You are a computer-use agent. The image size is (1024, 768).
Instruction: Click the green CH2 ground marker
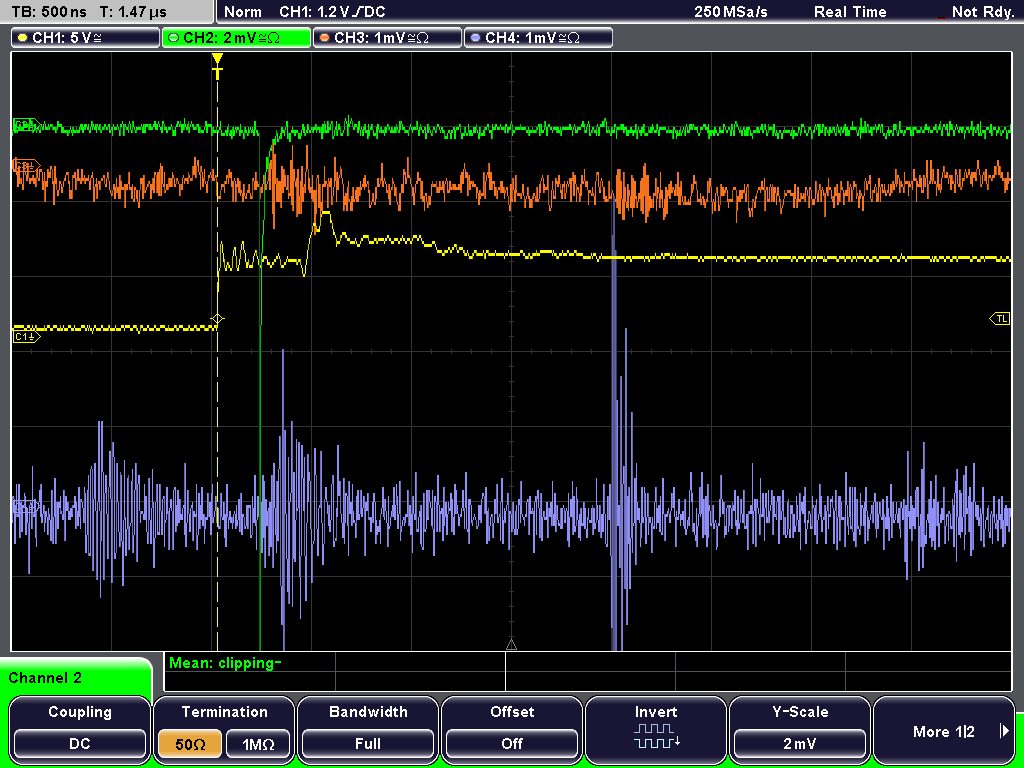click(26, 125)
